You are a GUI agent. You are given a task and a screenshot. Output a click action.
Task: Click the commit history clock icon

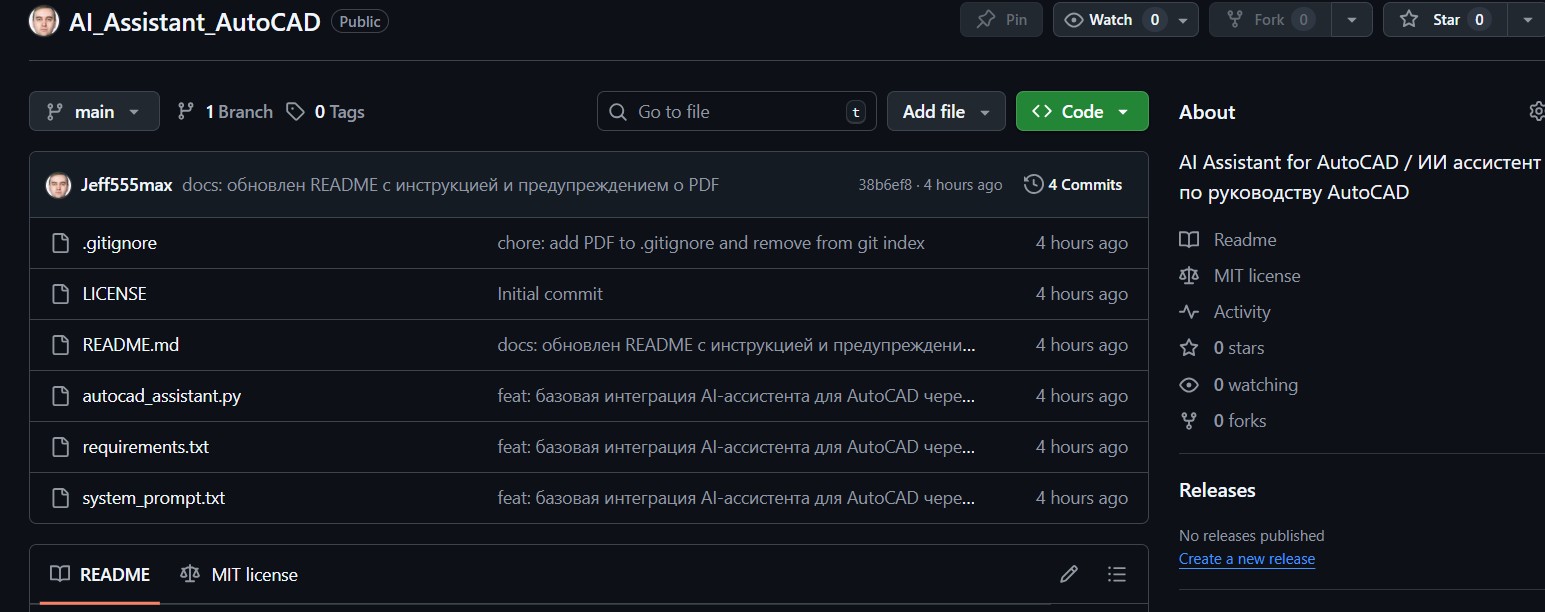[1034, 185]
